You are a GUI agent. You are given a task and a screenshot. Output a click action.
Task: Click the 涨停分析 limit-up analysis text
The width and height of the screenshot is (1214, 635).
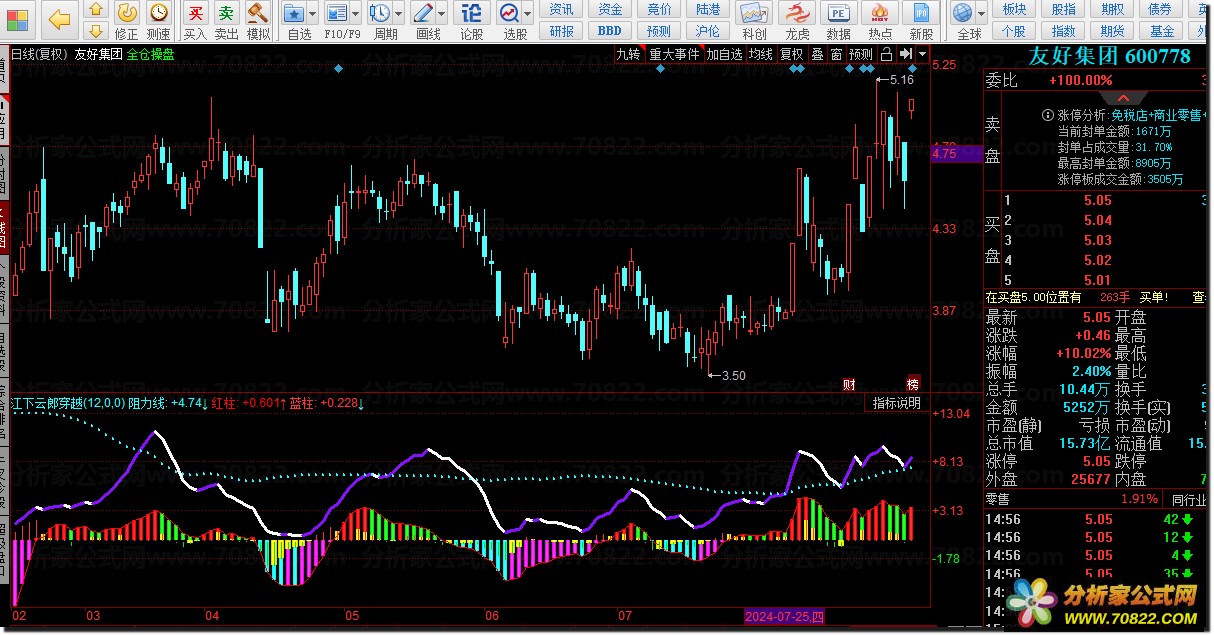(1081, 114)
